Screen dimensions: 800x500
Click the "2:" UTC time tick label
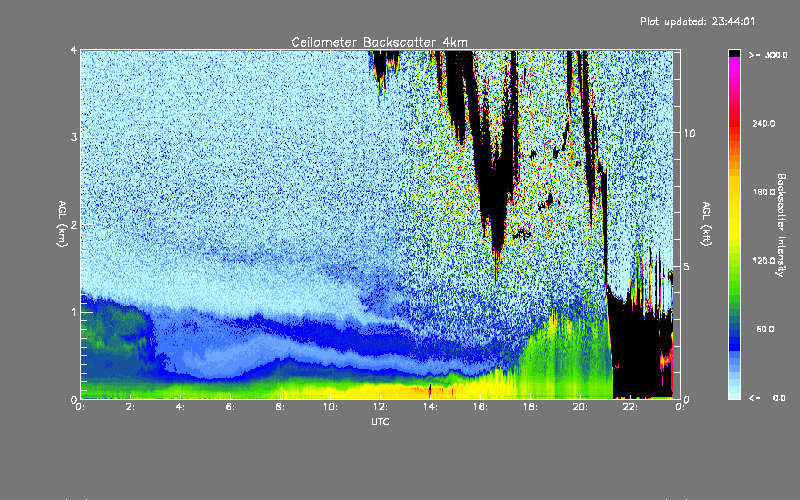[131, 407]
